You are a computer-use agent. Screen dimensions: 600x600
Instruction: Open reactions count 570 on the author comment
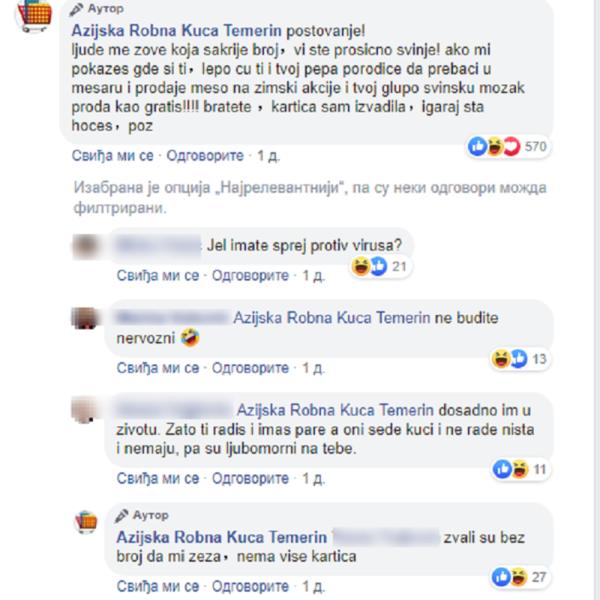pyautogui.click(x=509, y=146)
